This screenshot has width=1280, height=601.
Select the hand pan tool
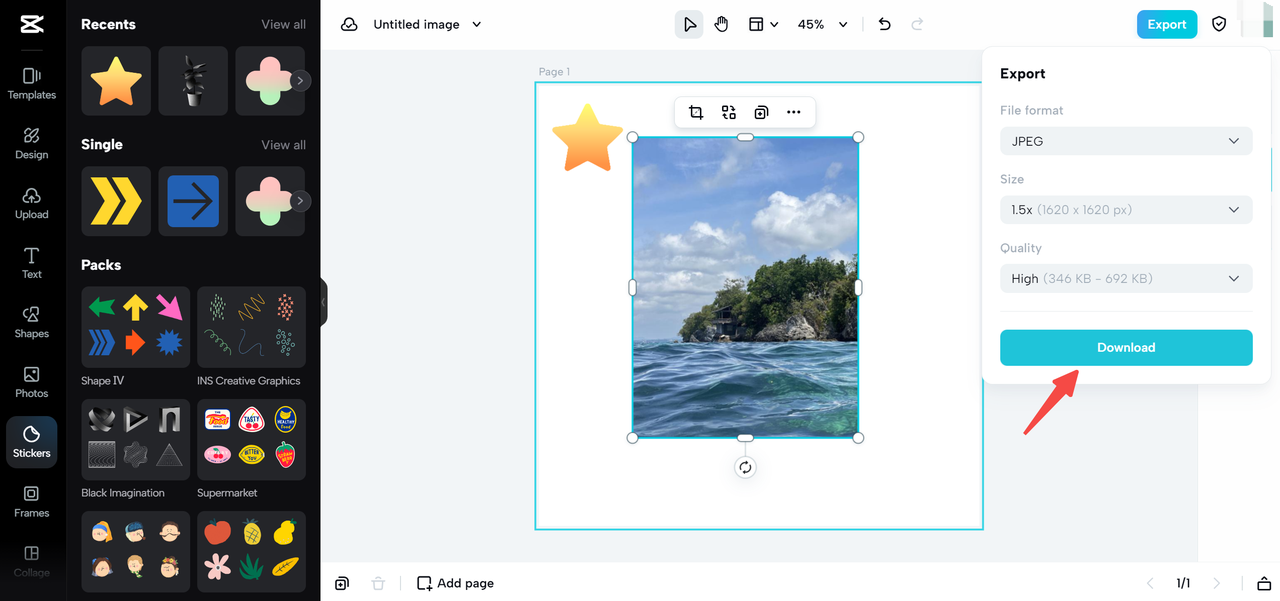click(721, 24)
